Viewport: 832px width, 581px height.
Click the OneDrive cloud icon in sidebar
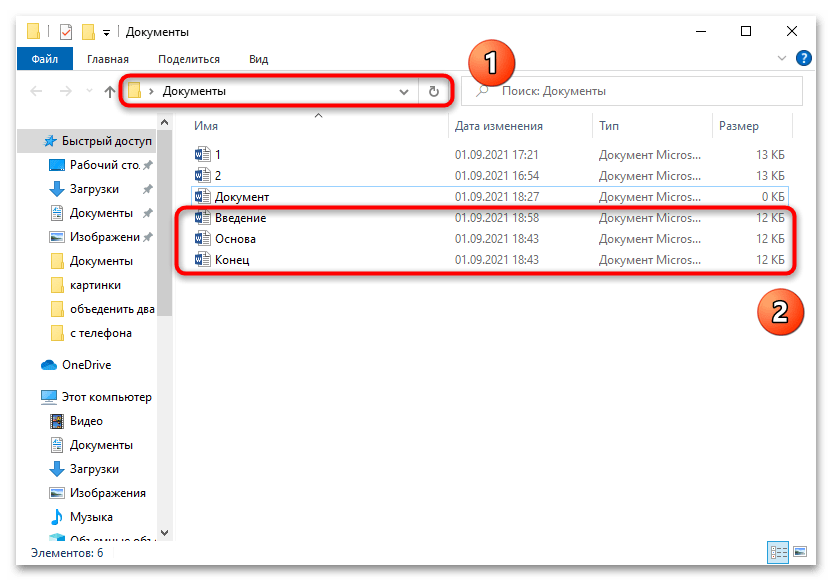tap(49, 365)
